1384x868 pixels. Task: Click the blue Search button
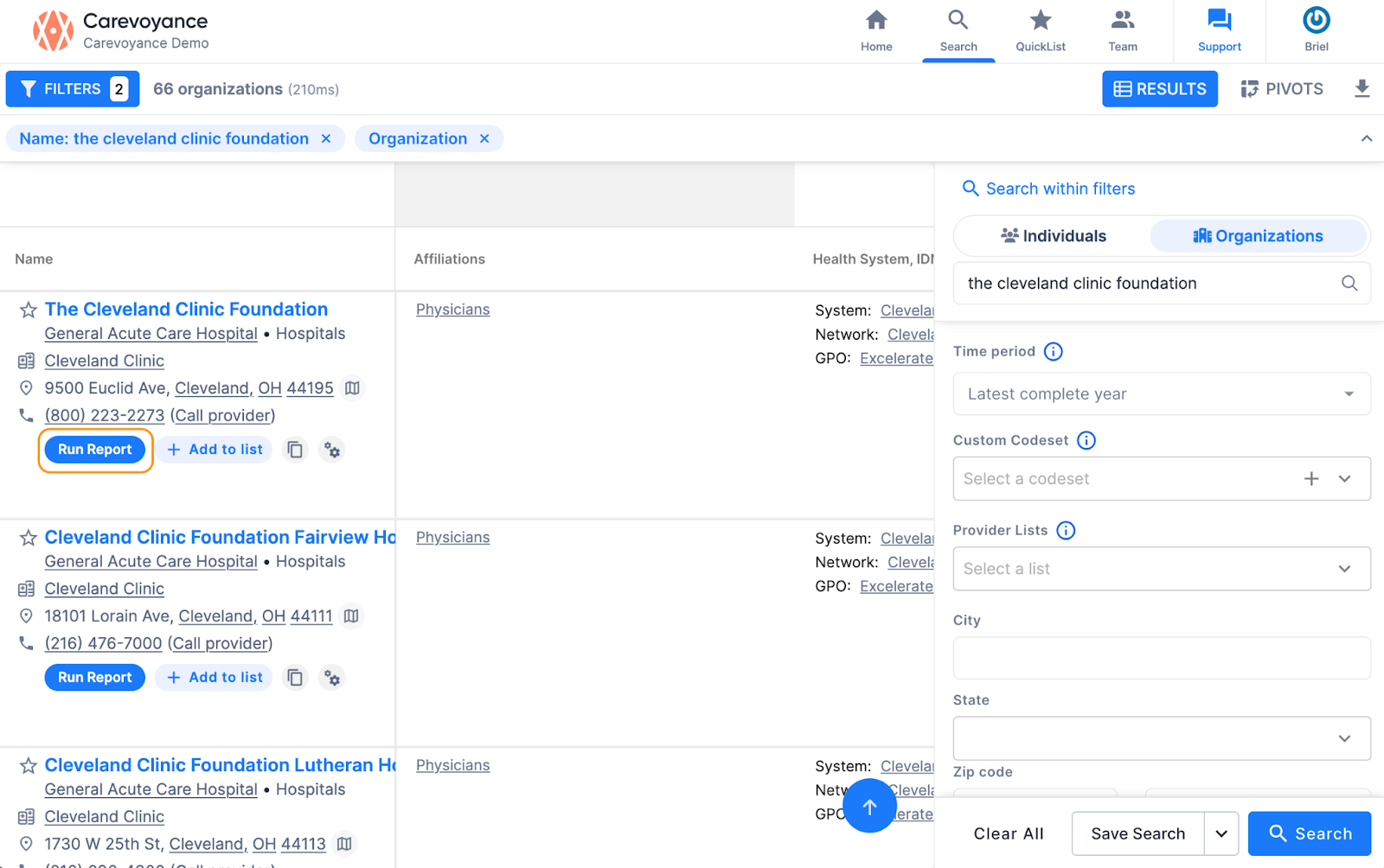pyautogui.click(x=1310, y=834)
